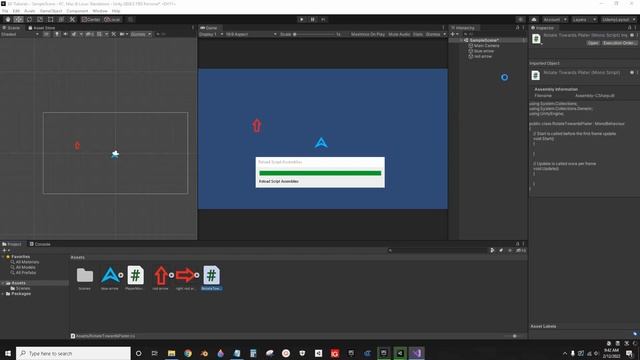
Task: Select SampleScene in Hierarchy
Action: tap(484, 40)
